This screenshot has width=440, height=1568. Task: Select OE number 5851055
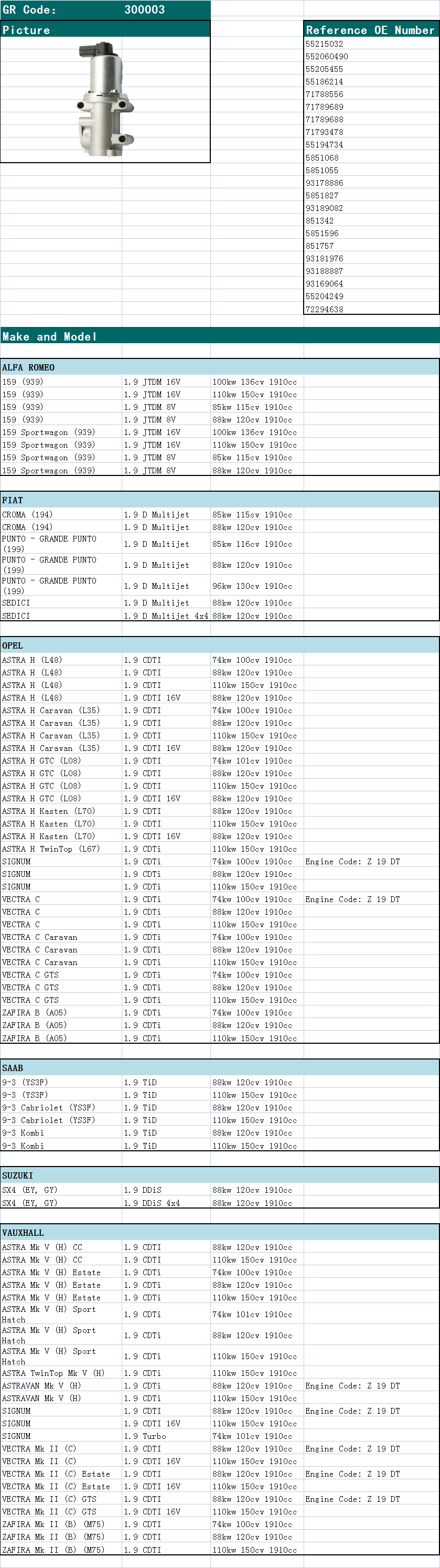coord(322,171)
